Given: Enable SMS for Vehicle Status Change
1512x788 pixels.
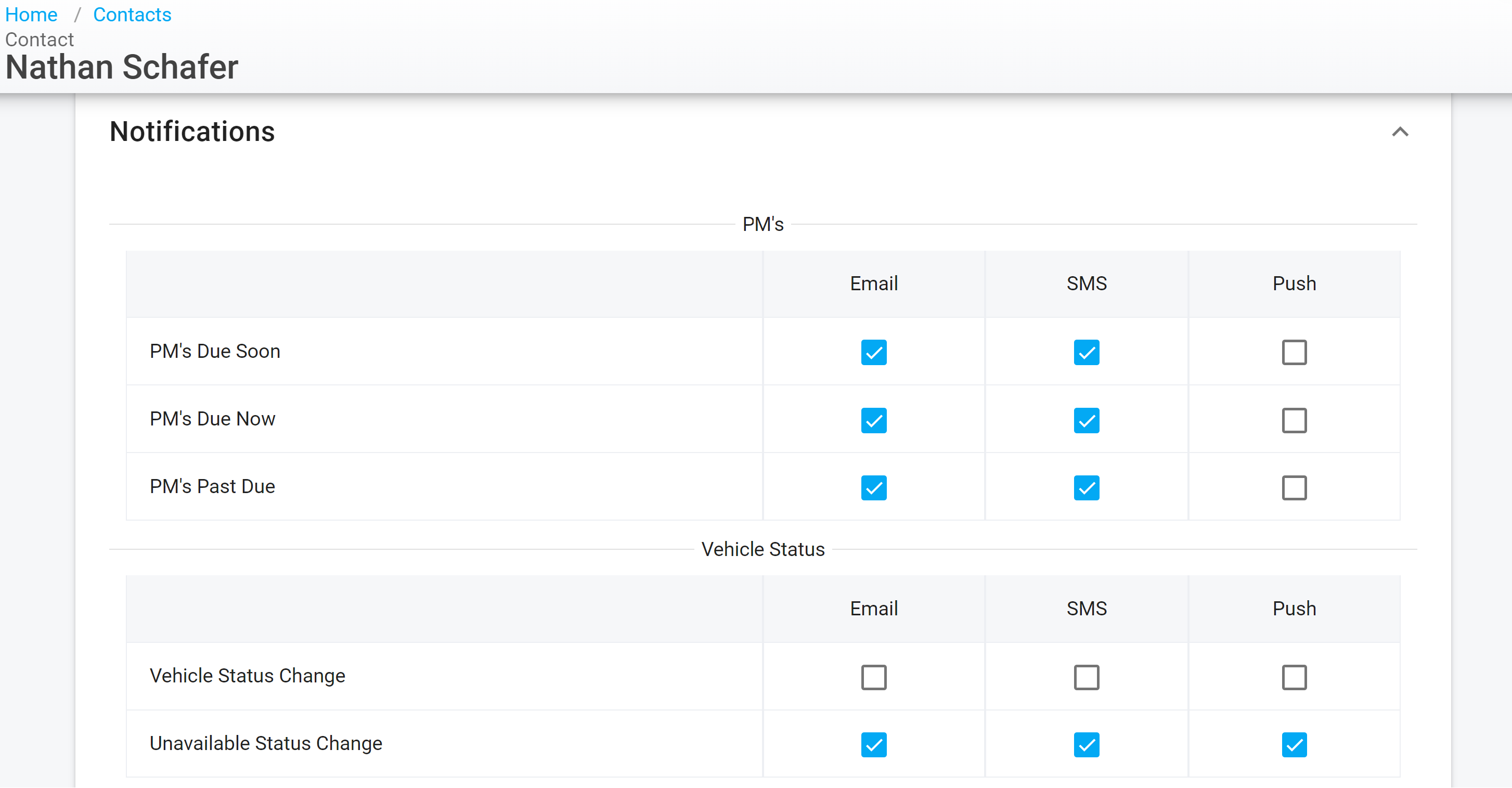Looking at the screenshot, I should [1086, 677].
